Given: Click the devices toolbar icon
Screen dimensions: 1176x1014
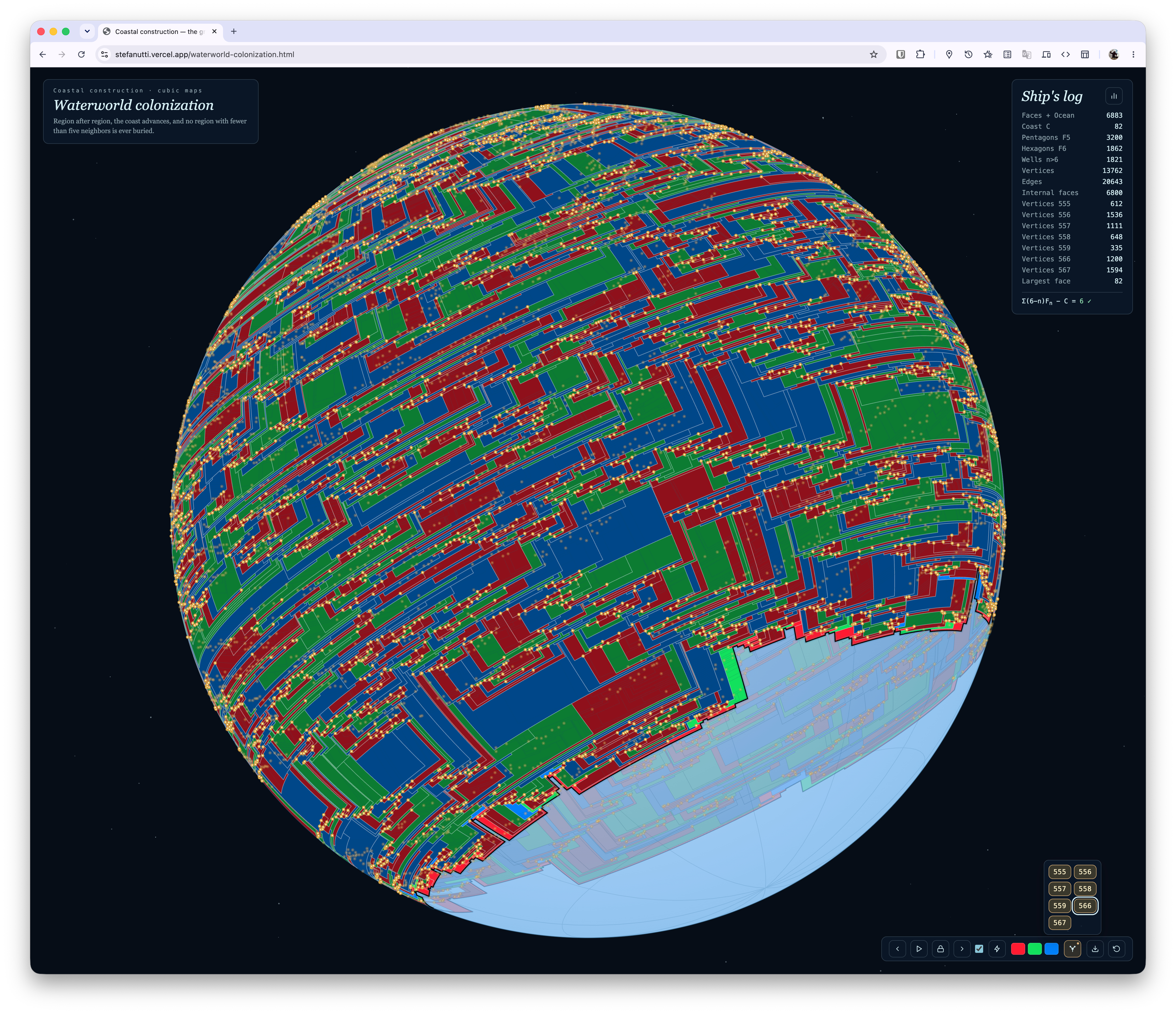Looking at the screenshot, I should 1046,54.
